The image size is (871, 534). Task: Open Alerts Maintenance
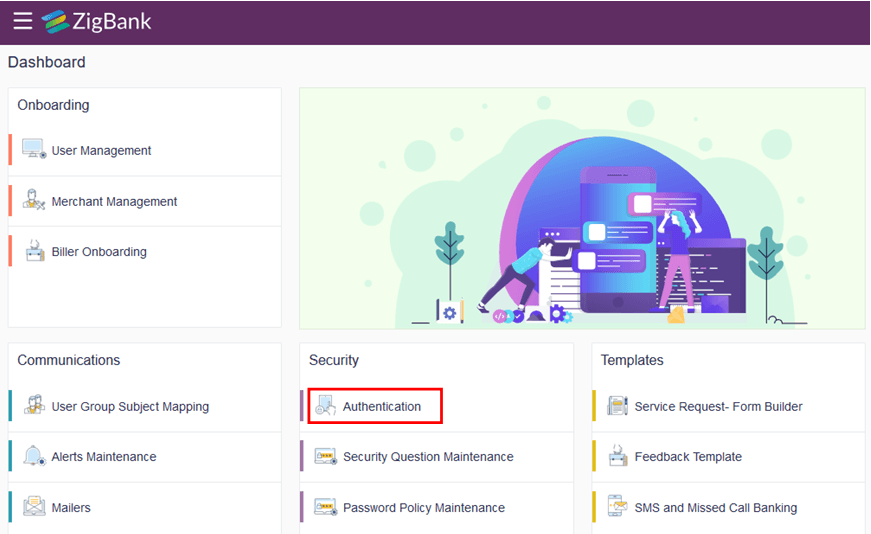104,457
